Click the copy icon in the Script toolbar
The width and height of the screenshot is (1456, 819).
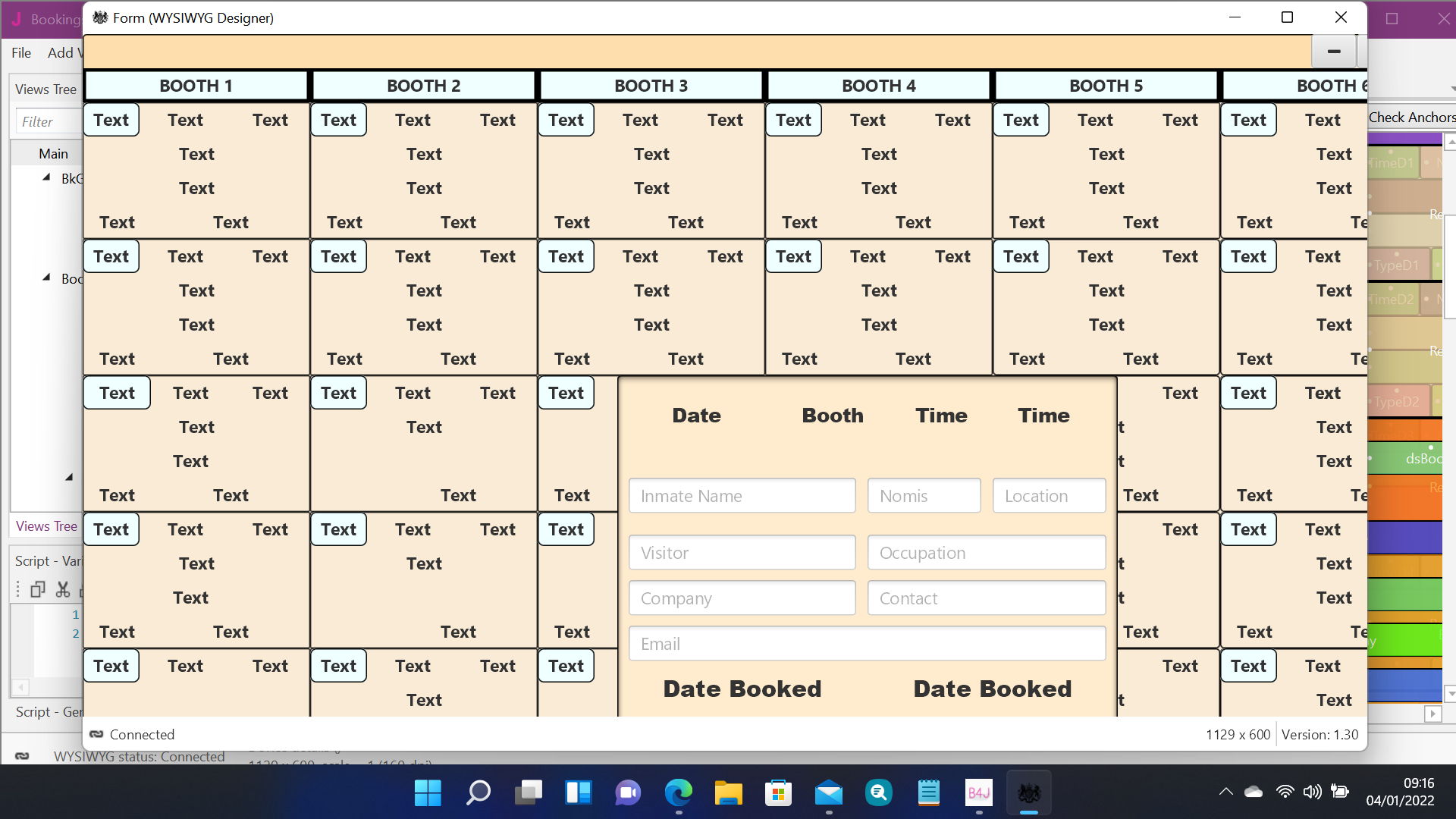click(38, 589)
